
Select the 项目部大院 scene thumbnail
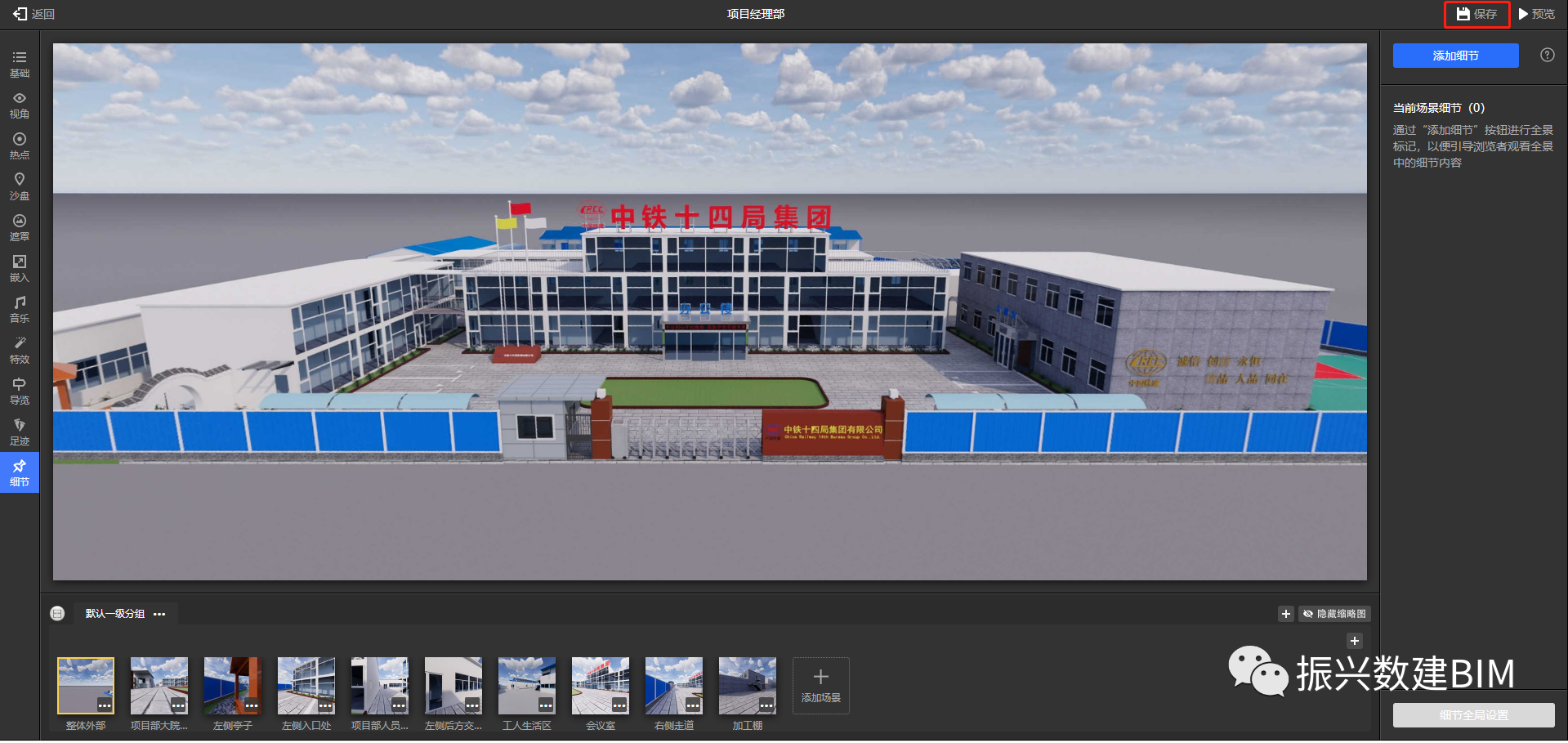[159, 686]
